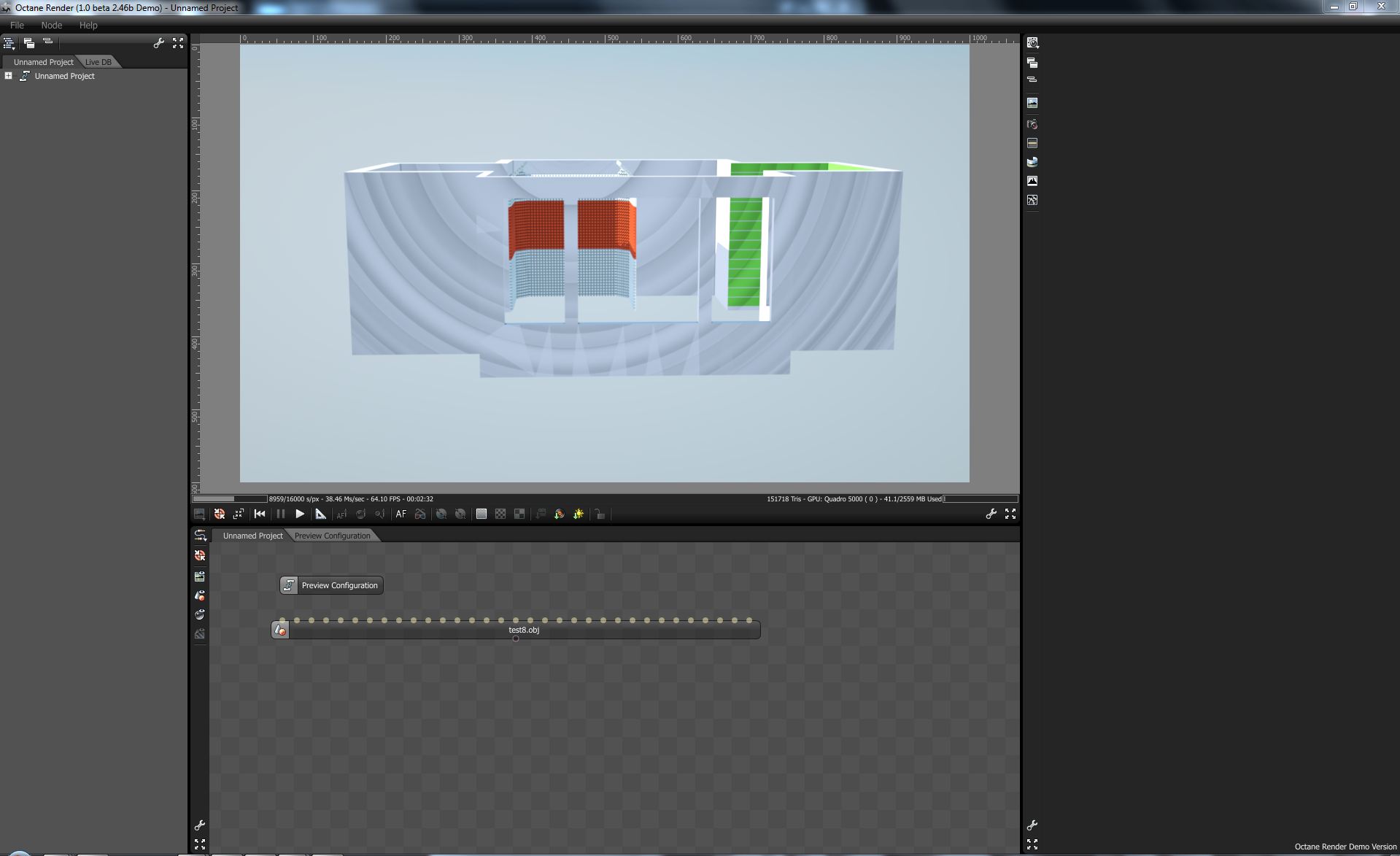The width and height of the screenshot is (1400, 856).
Task: Toggle material nodes visibility in graph
Action: (200, 614)
